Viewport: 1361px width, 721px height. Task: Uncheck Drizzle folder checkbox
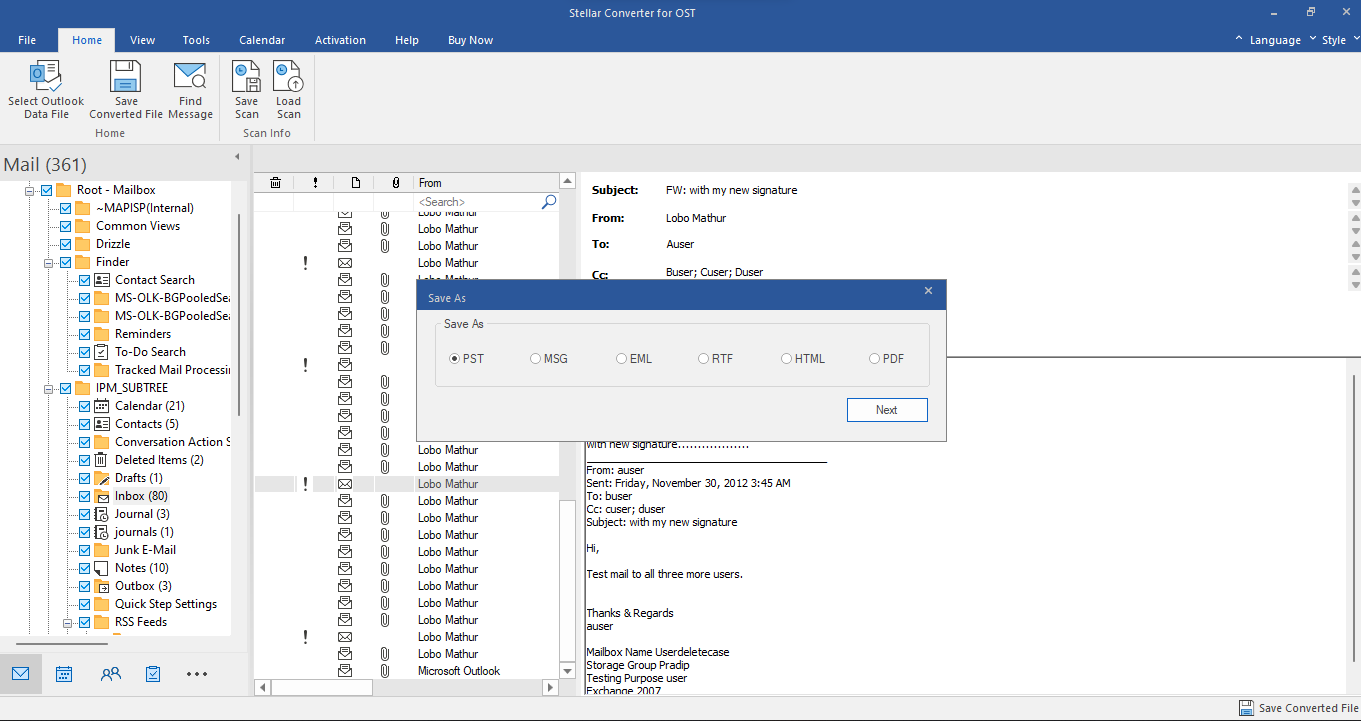(66, 244)
